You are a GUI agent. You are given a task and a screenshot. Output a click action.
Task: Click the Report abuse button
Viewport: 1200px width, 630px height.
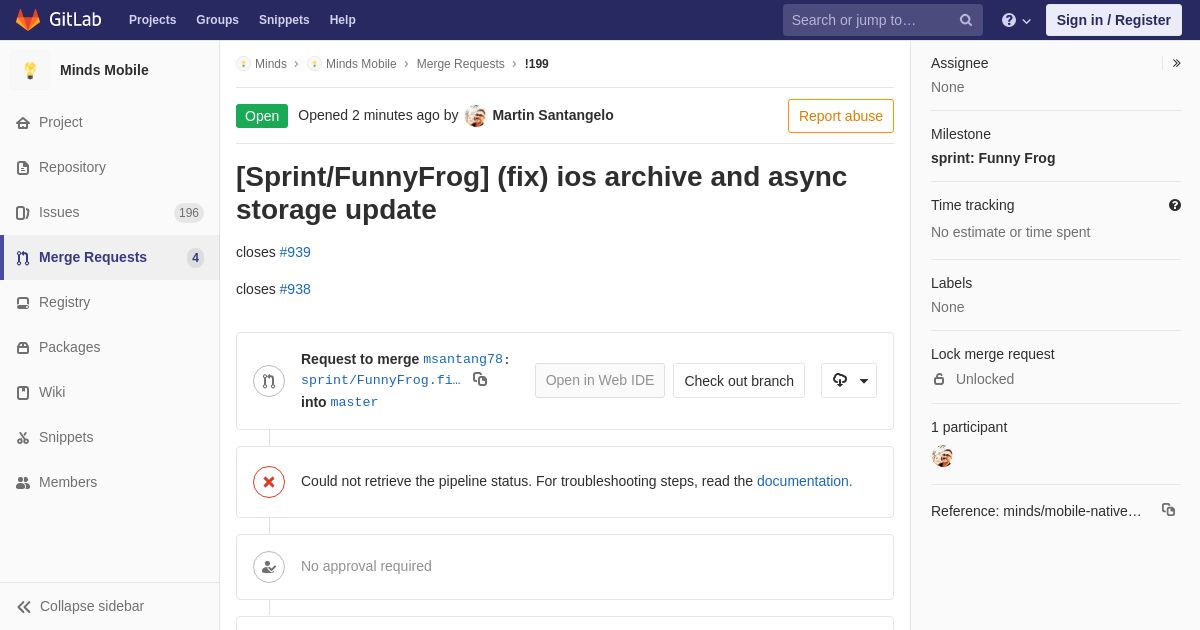(841, 116)
